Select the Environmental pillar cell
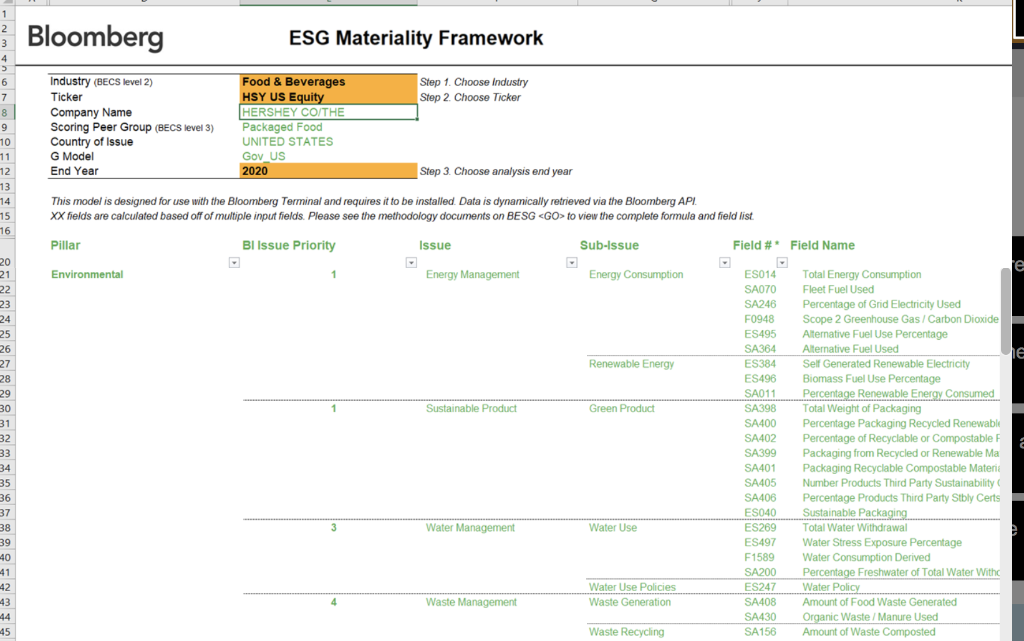This screenshot has width=1024, height=641. pyautogui.click(x=90, y=274)
